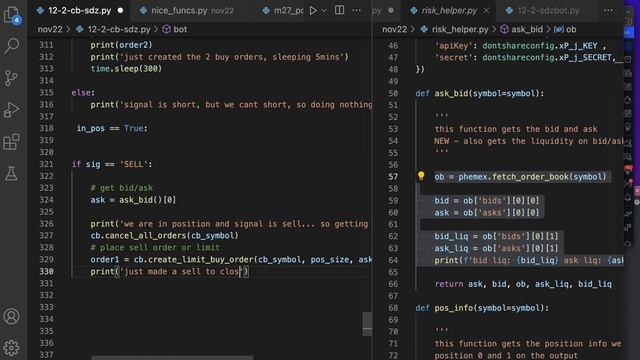The width and height of the screenshot is (640, 360).
Task: Click "bid_liq = ob['bids'][0][1]" line
Action: pyautogui.click(x=496, y=236)
